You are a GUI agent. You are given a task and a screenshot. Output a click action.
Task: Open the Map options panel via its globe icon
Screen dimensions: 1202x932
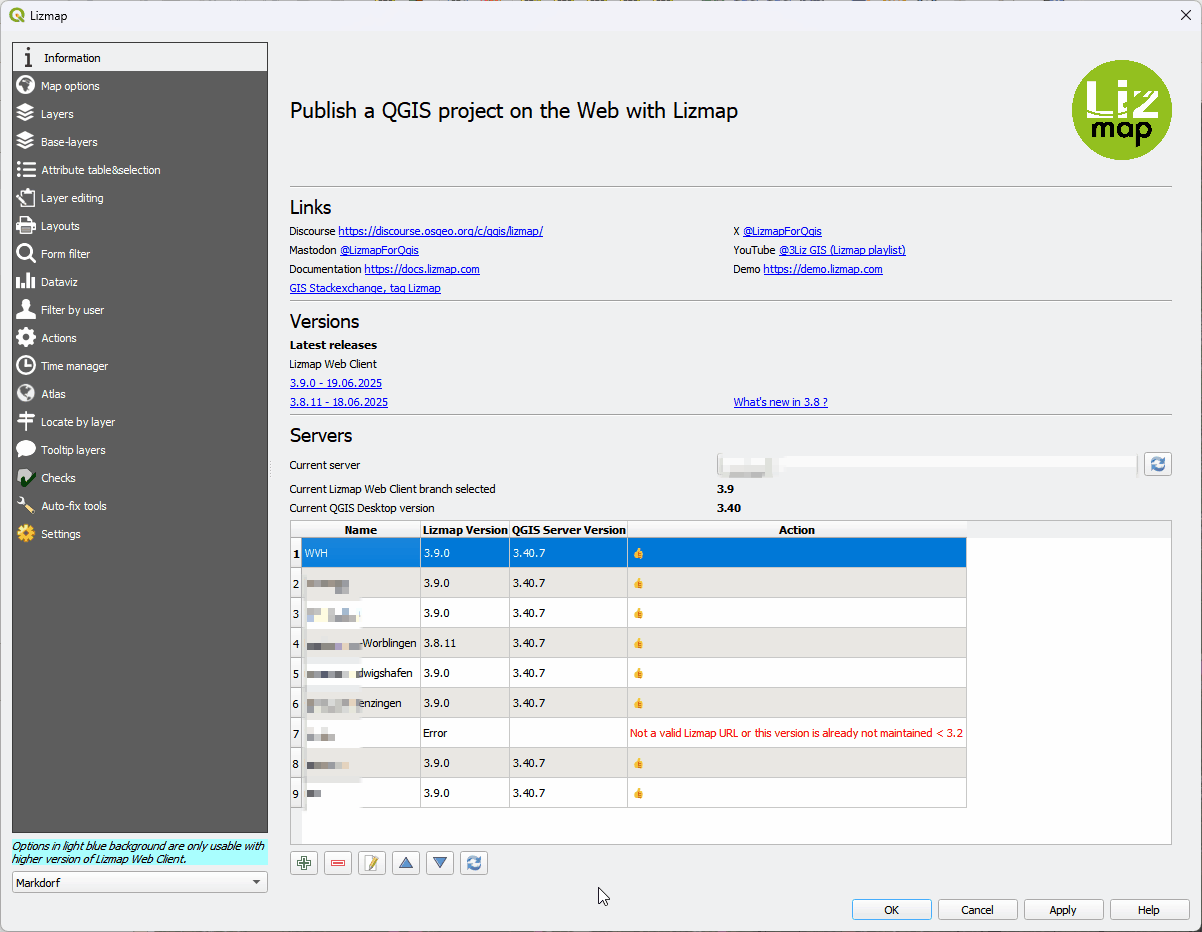pyautogui.click(x=26, y=86)
